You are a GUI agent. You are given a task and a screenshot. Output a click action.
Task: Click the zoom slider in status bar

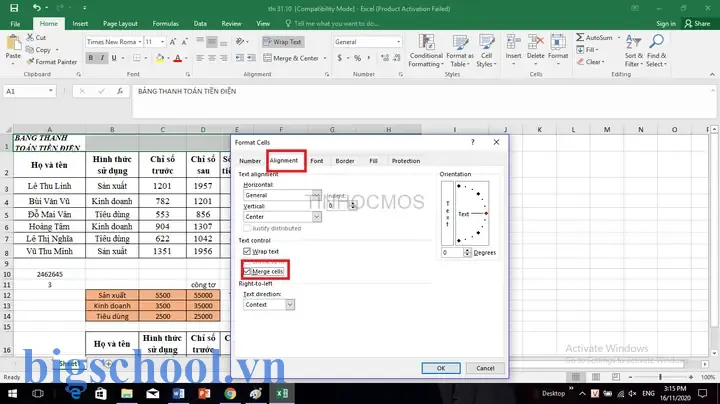660,377
